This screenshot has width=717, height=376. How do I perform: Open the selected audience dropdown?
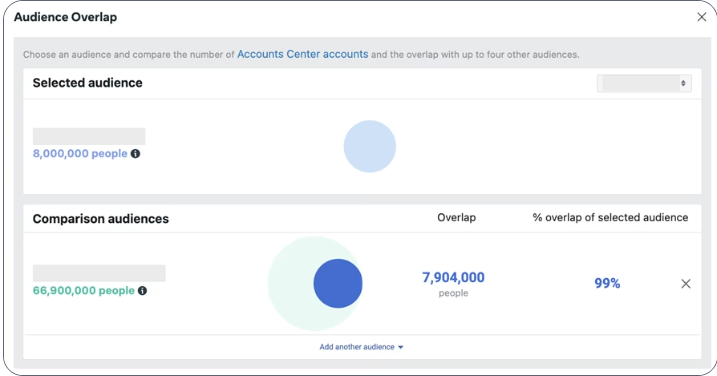(x=644, y=83)
